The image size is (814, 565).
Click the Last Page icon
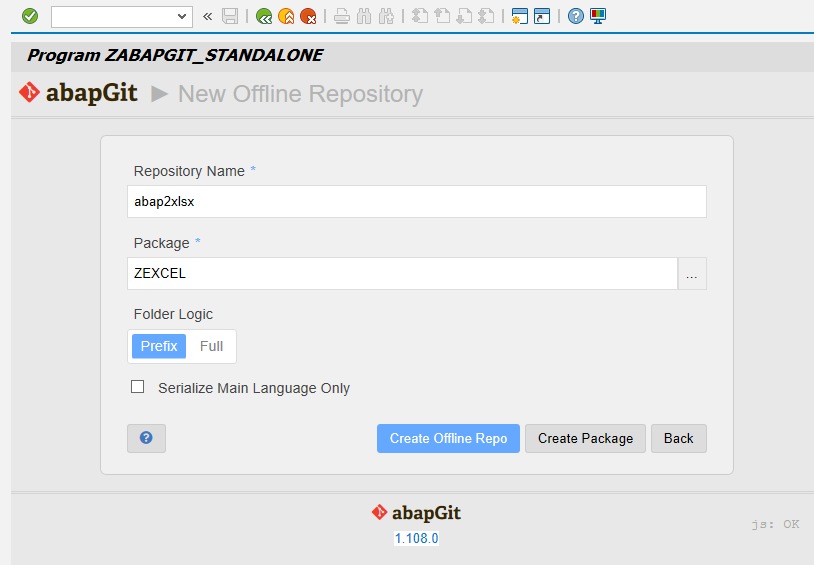click(x=486, y=17)
